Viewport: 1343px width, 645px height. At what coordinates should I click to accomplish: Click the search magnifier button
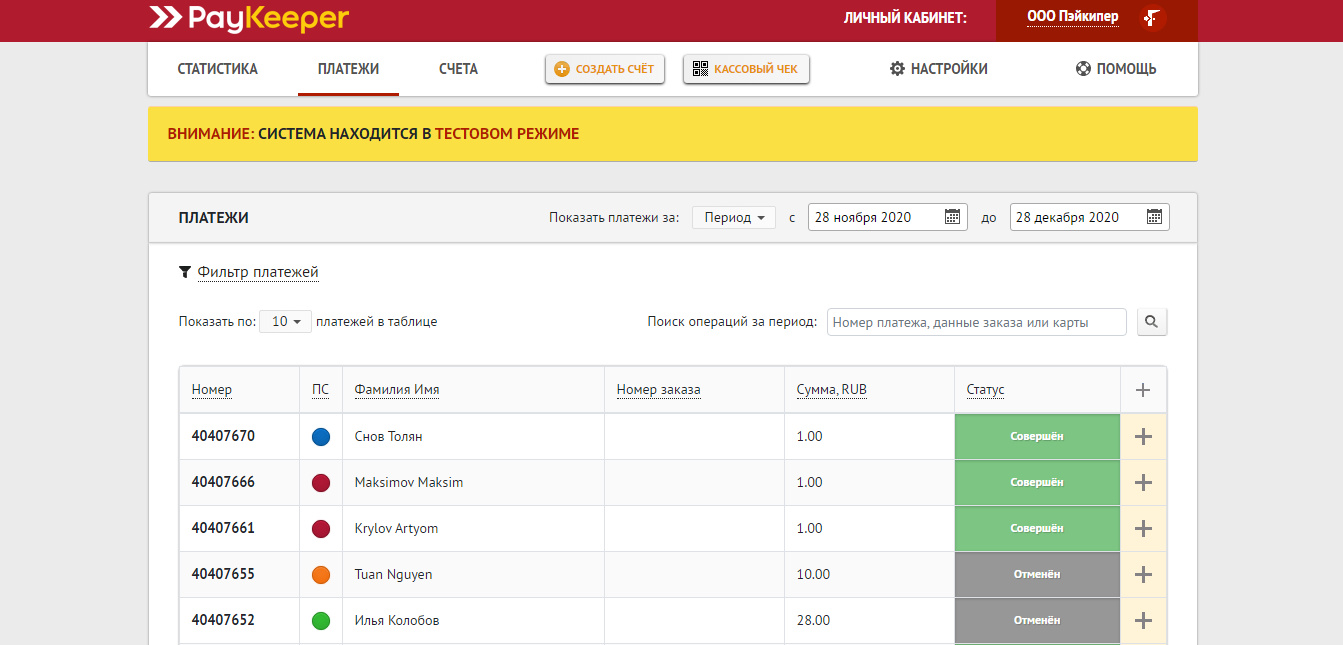coord(1151,322)
